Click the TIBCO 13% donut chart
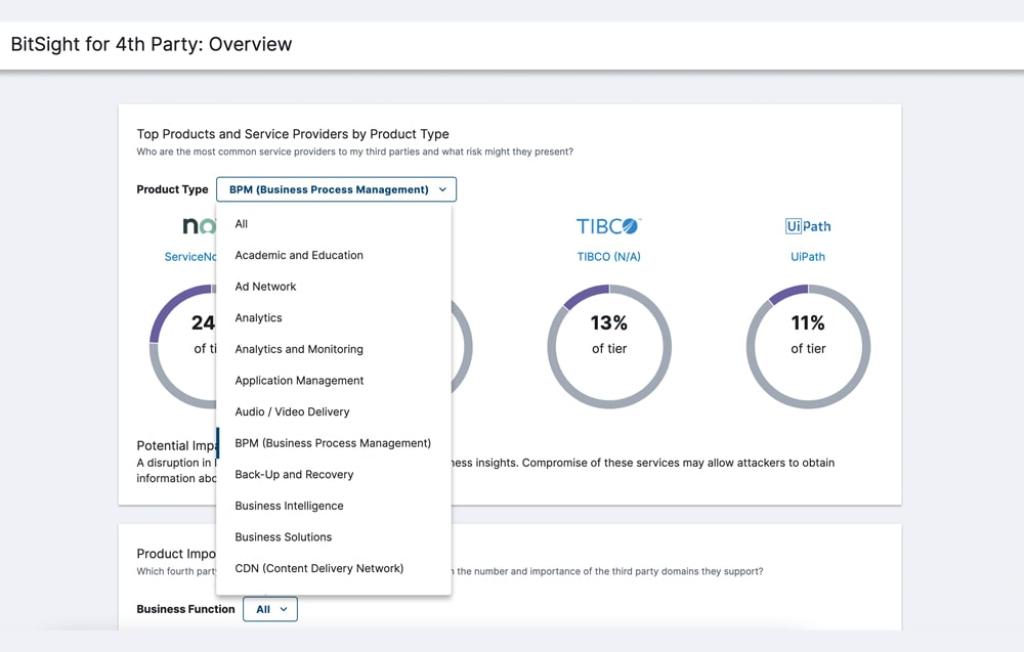Viewport: 1024px width, 652px height. (x=608, y=346)
